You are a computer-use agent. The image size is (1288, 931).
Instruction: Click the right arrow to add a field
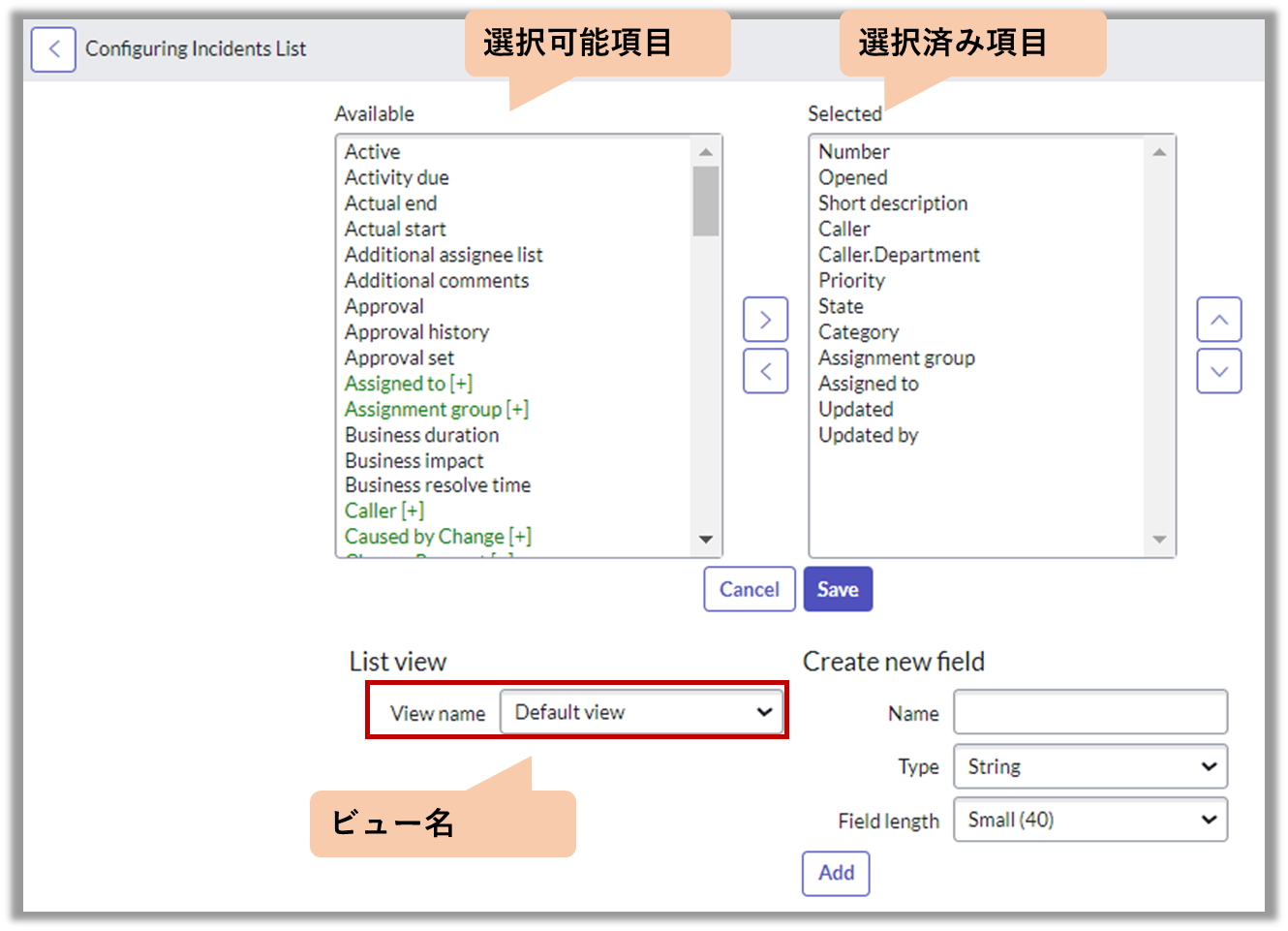765,319
